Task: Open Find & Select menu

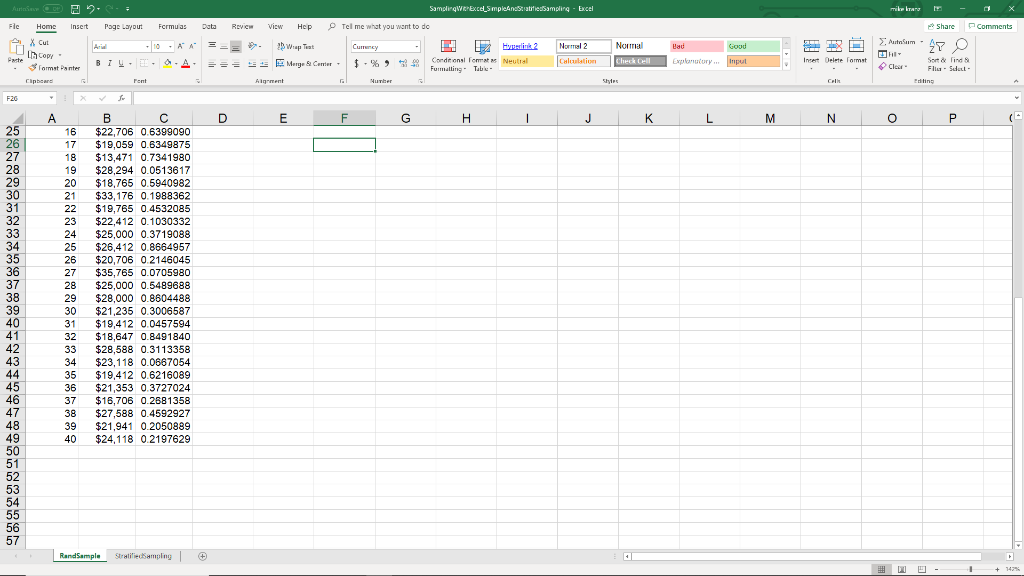Action: [x=959, y=55]
